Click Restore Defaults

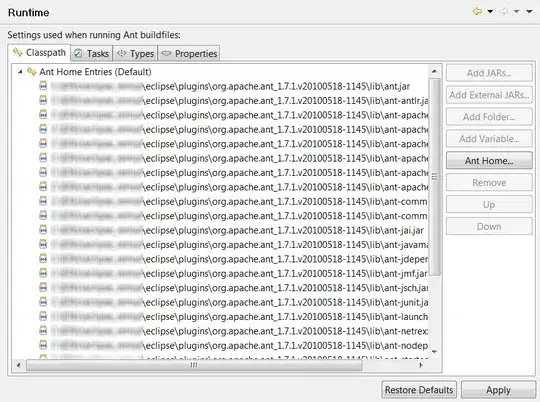tap(419, 390)
